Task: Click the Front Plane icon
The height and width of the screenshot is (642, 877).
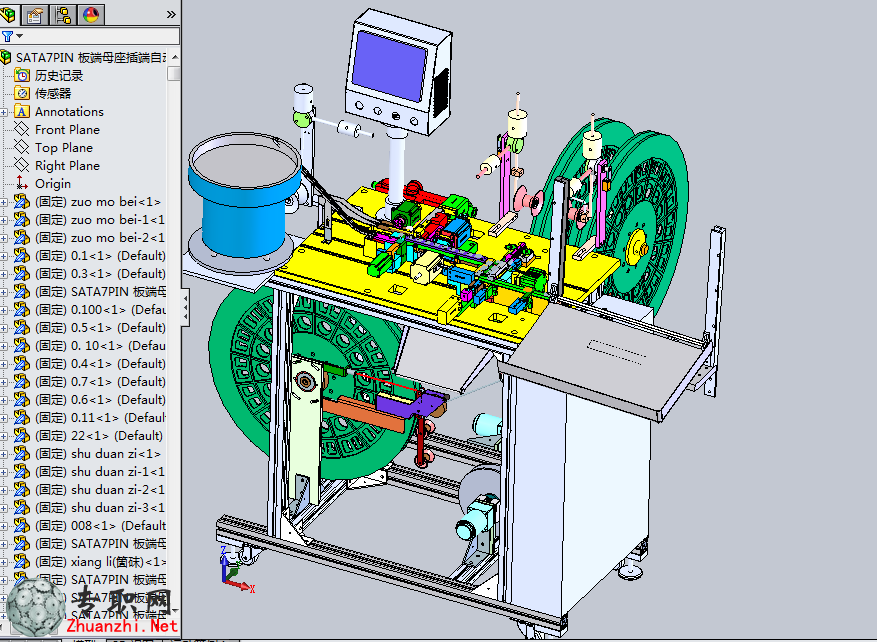Action: point(21,130)
